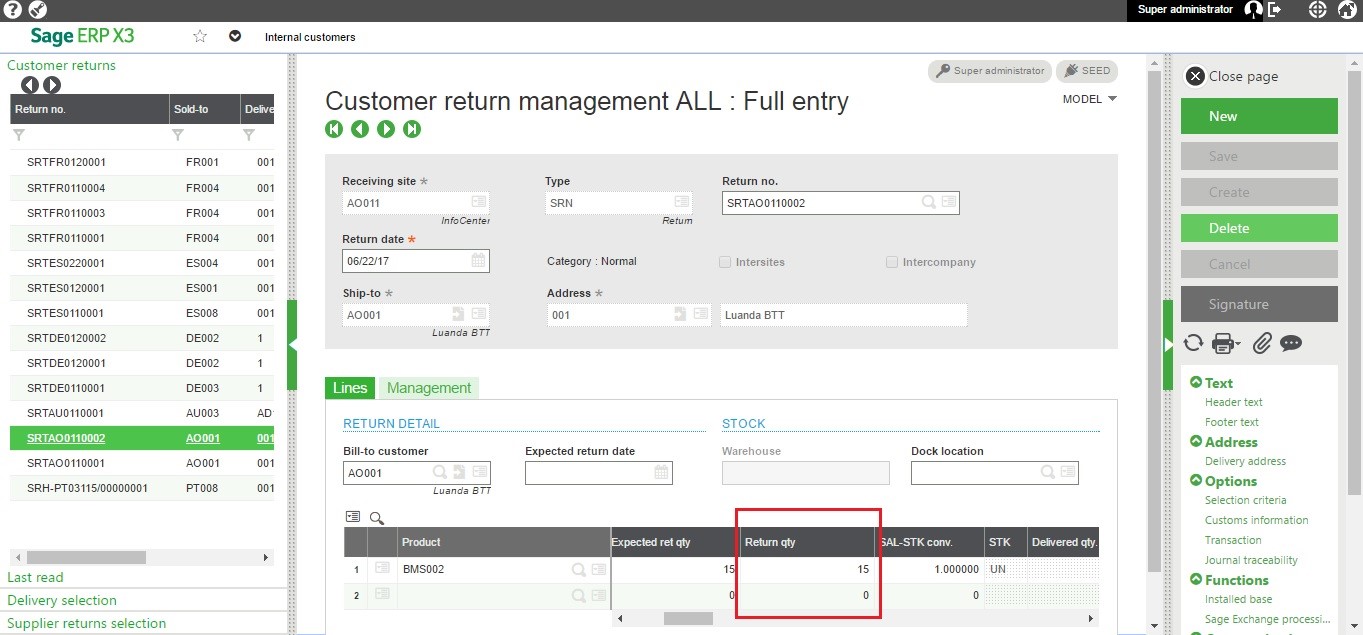Screen dimensions: 1363x635
Task: Collapse the Functions section in right panel
Action: (1196, 580)
